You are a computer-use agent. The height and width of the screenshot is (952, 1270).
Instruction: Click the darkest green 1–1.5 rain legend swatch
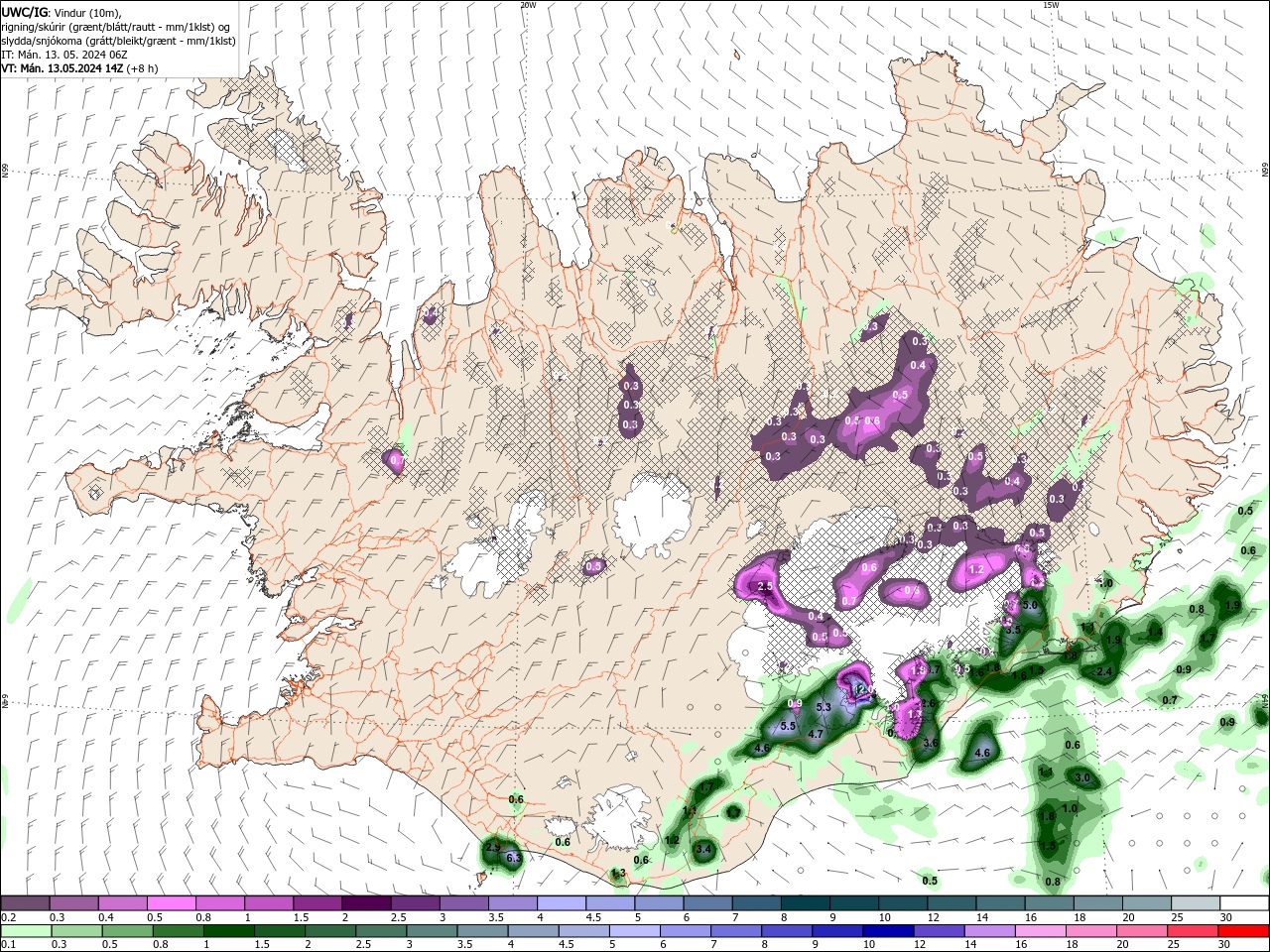(229, 931)
